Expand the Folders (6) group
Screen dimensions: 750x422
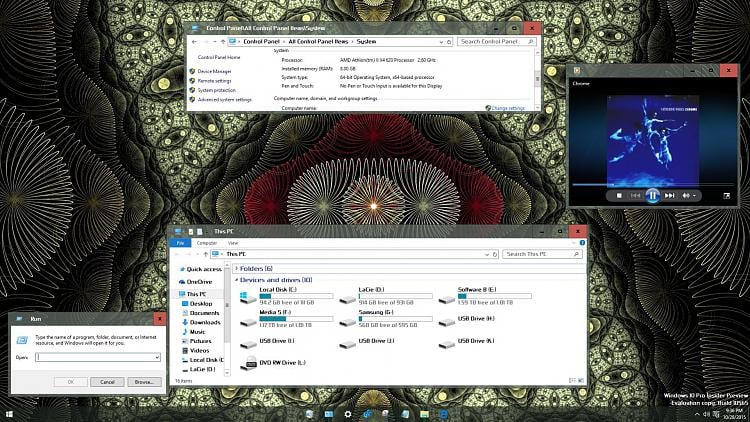pyautogui.click(x=237, y=268)
